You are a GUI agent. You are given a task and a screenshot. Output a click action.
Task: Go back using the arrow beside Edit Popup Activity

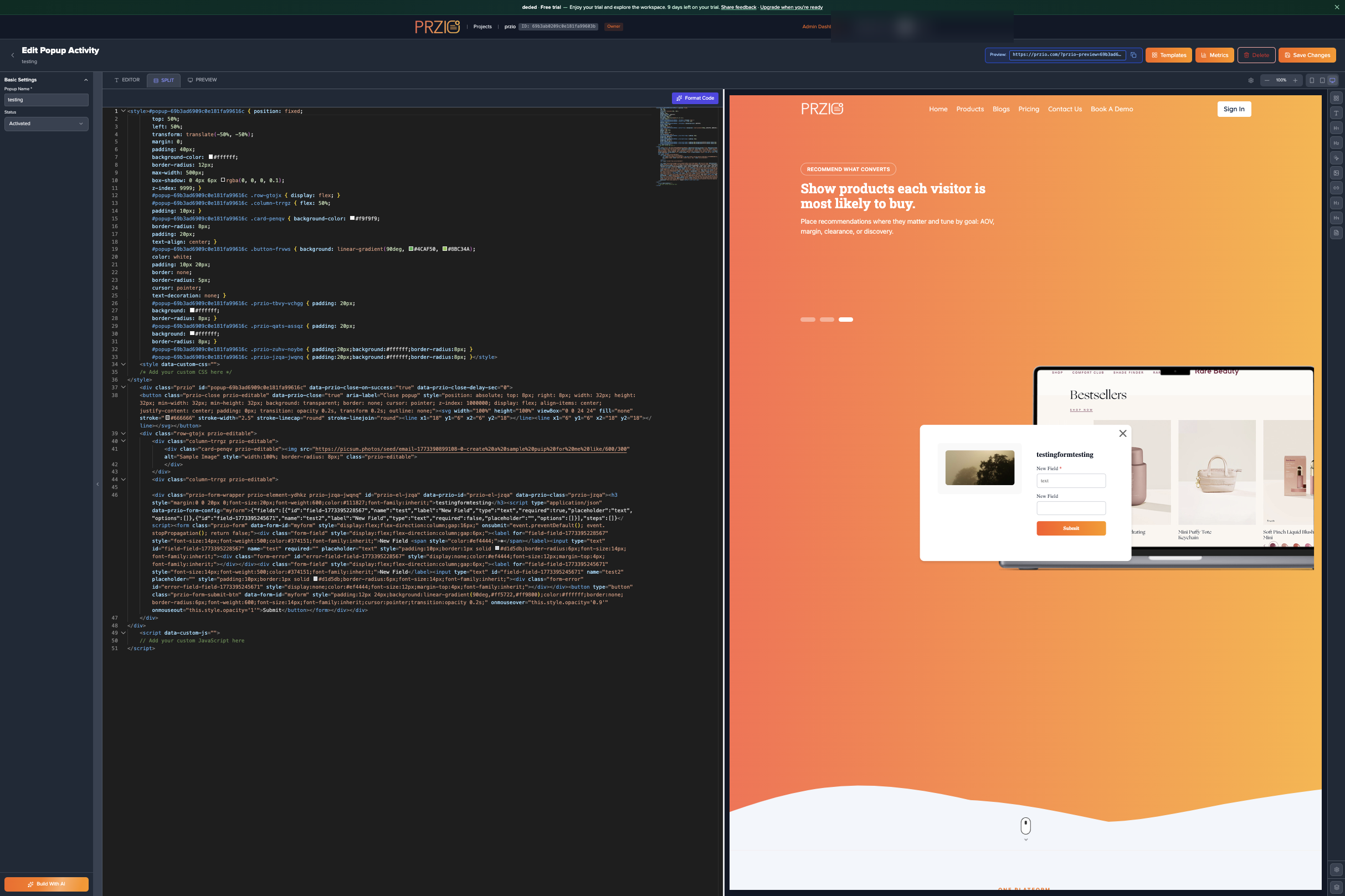pos(13,55)
